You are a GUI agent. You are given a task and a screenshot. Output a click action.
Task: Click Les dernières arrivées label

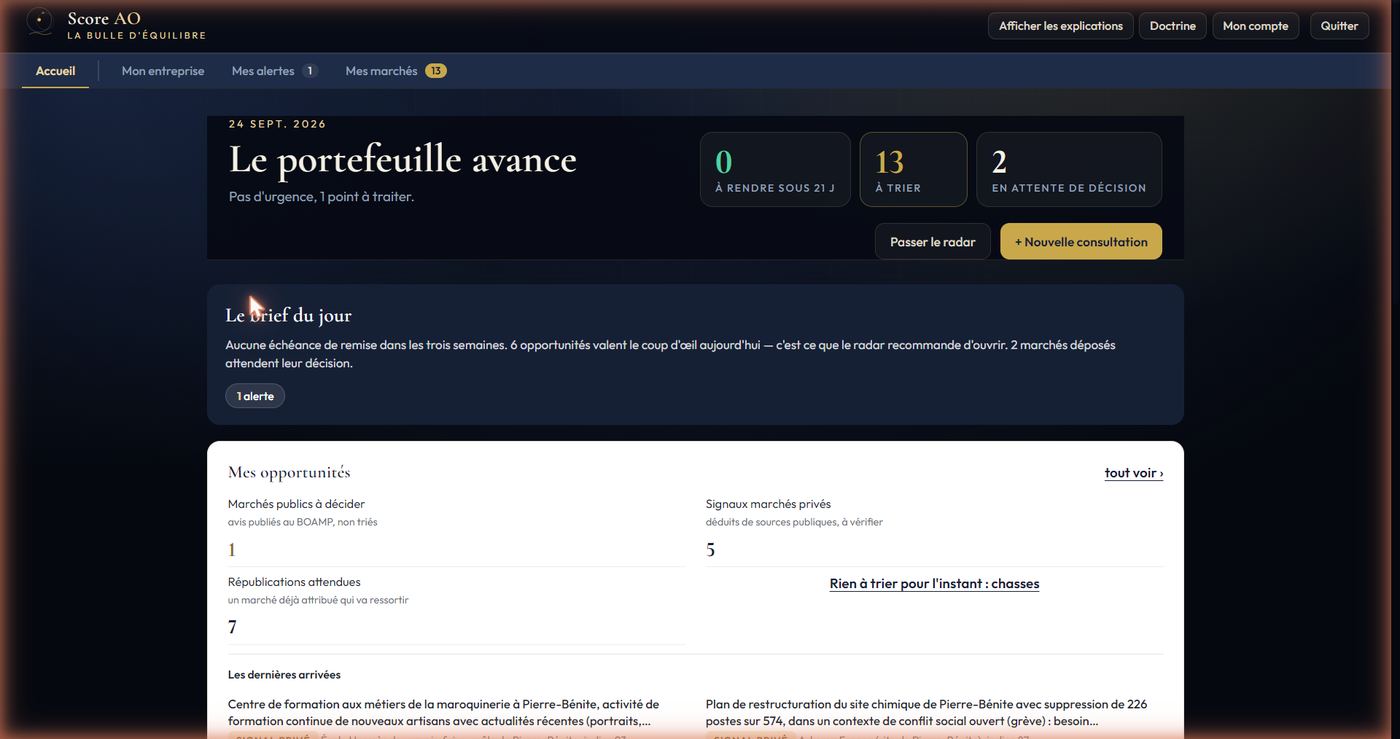(x=284, y=675)
